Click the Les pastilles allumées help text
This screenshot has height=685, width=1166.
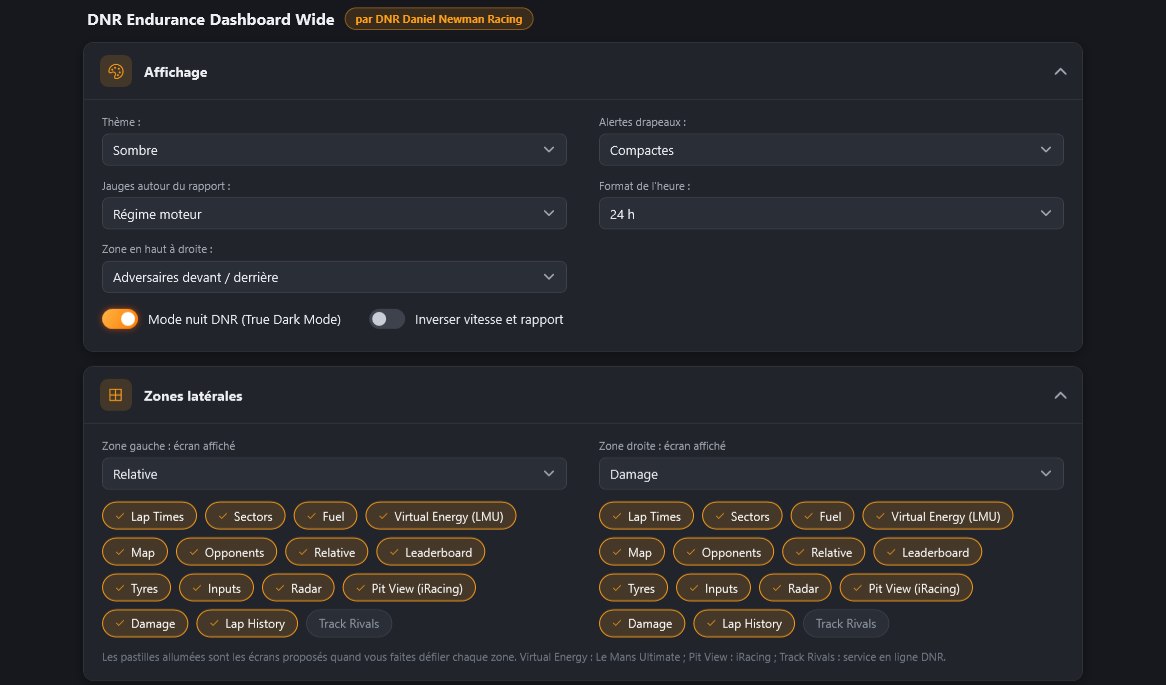pyautogui.click(x=524, y=657)
